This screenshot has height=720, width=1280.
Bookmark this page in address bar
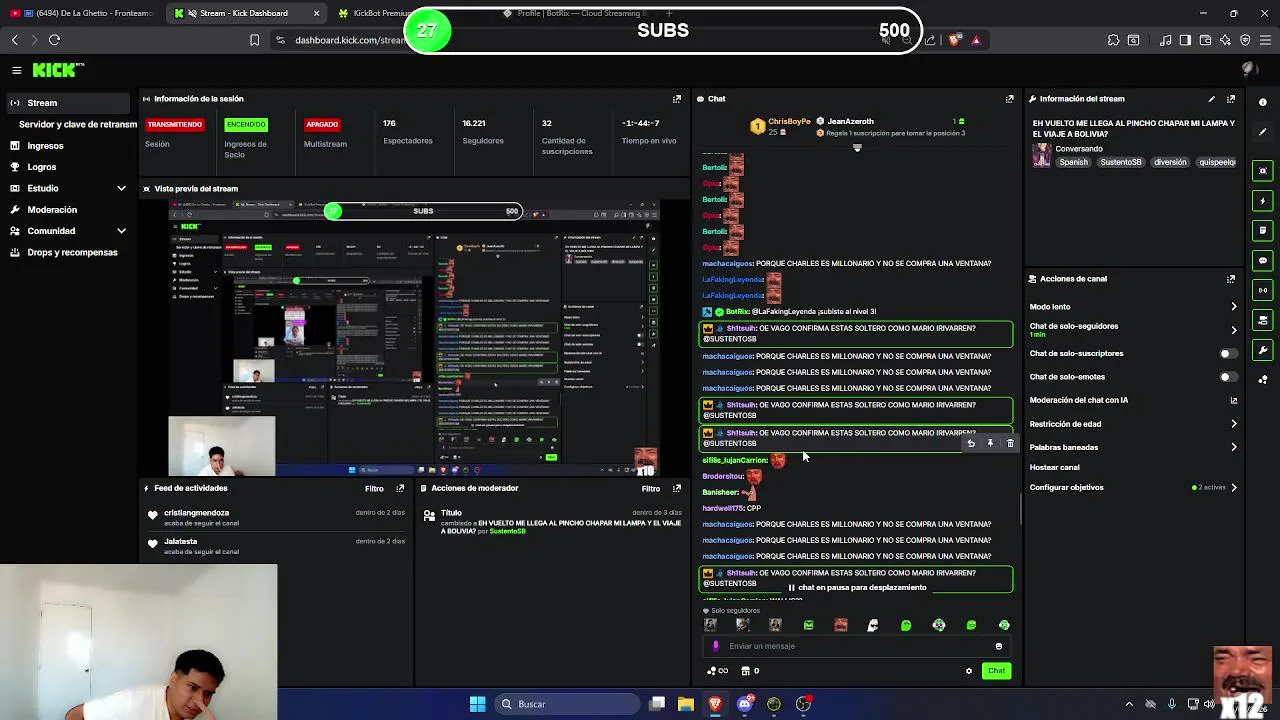(254, 40)
